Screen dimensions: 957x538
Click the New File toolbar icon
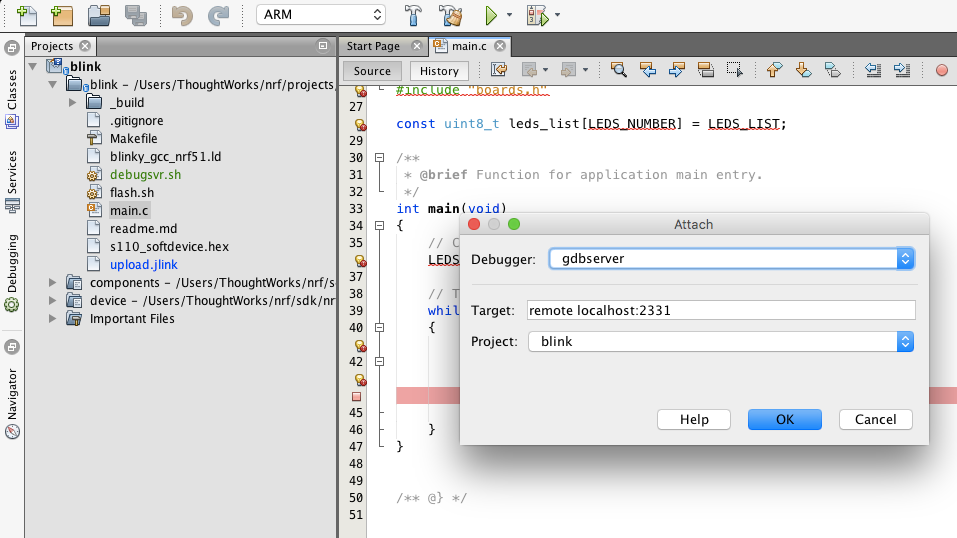26,15
